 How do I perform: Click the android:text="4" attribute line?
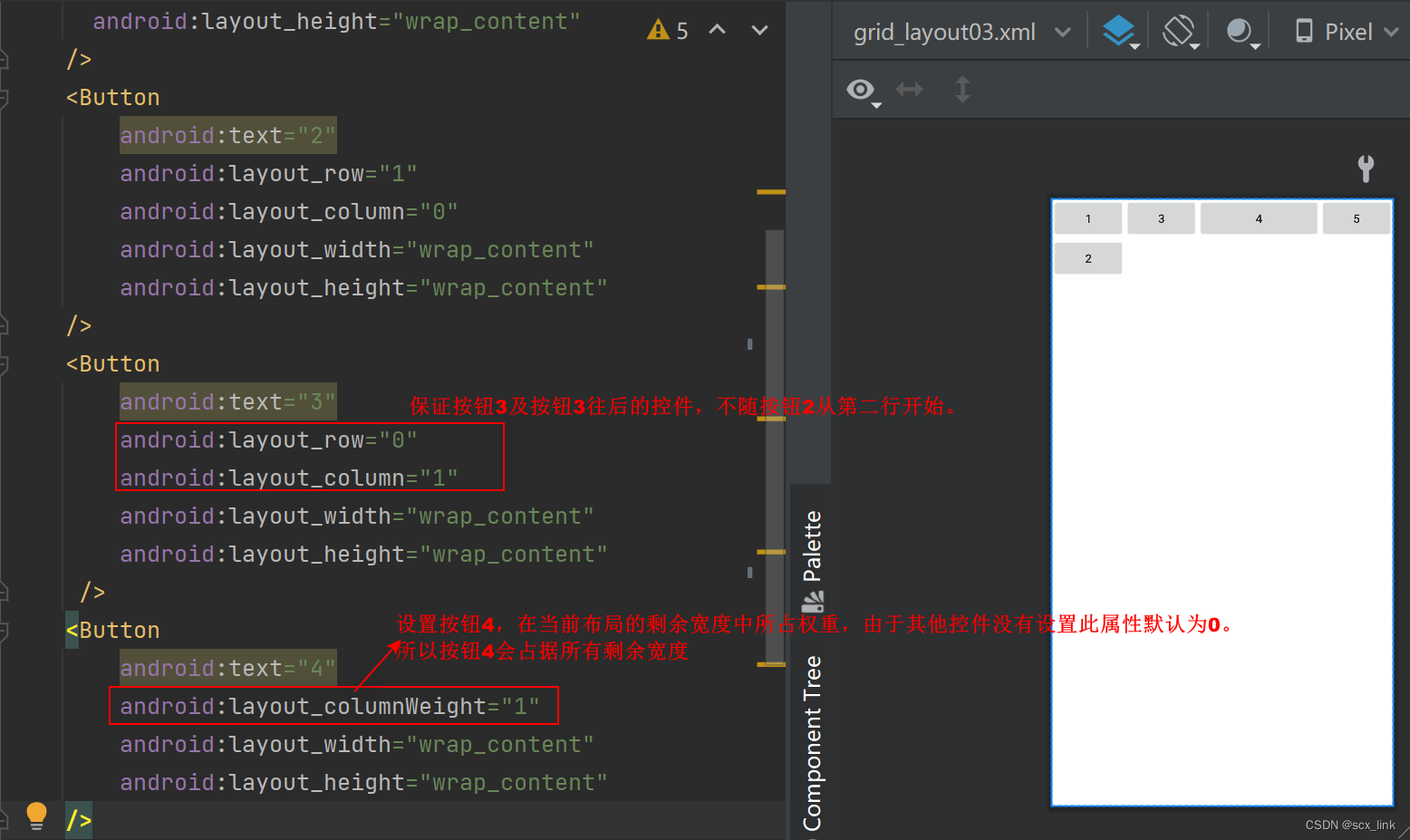tap(227, 668)
